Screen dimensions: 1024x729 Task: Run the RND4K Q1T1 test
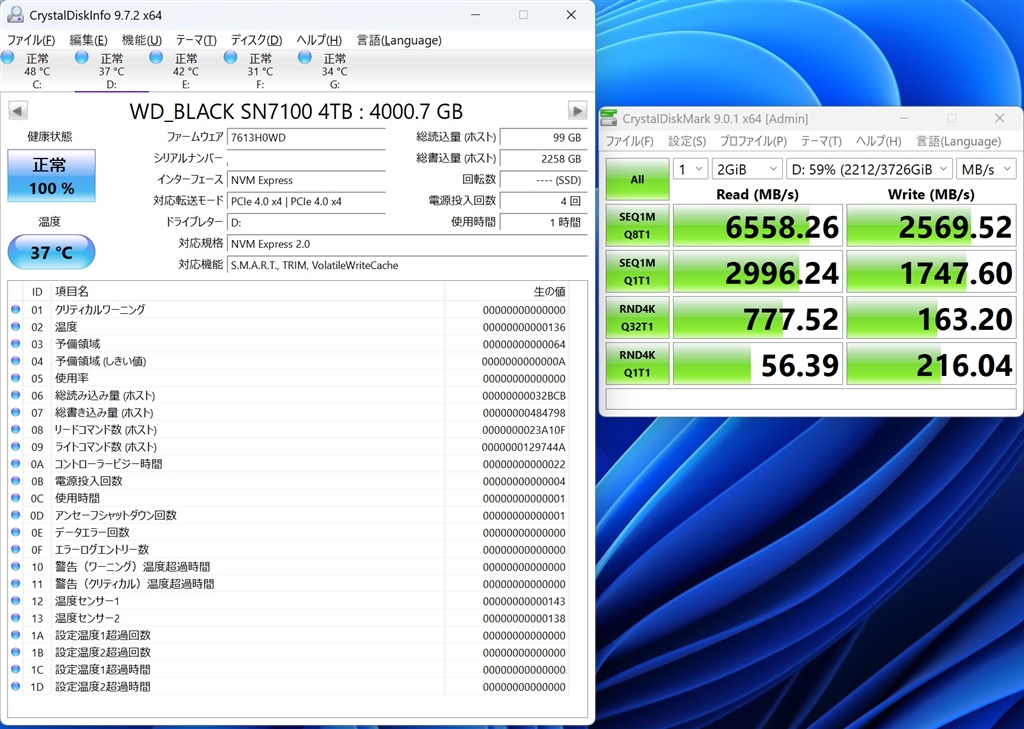coord(637,364)
